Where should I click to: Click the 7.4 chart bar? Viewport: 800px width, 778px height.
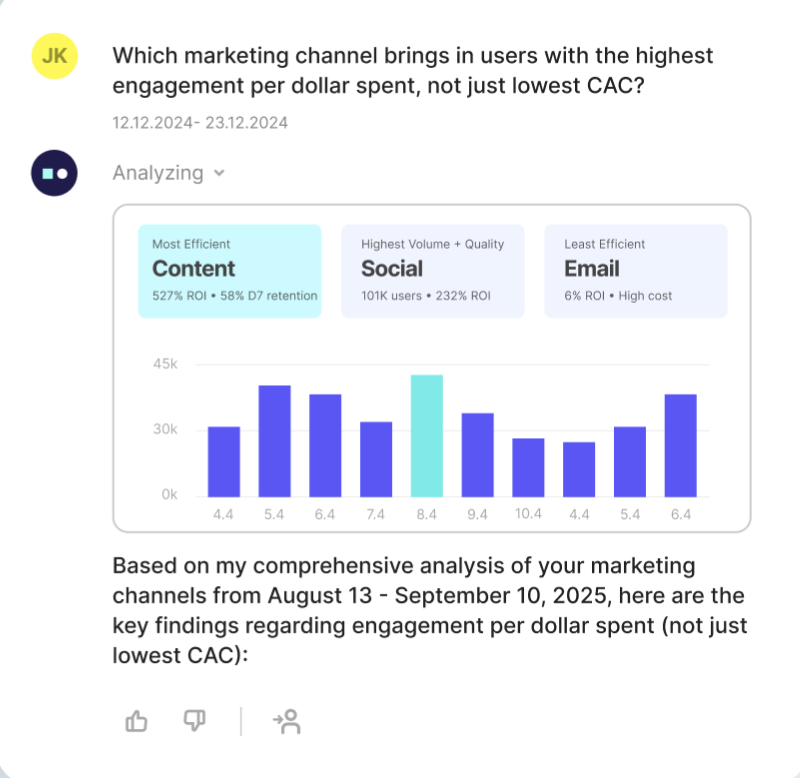376,459
